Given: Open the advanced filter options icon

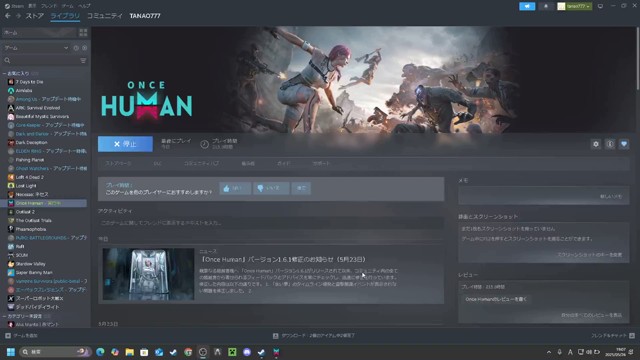Looking at the screenshot, I should (83, 60).
